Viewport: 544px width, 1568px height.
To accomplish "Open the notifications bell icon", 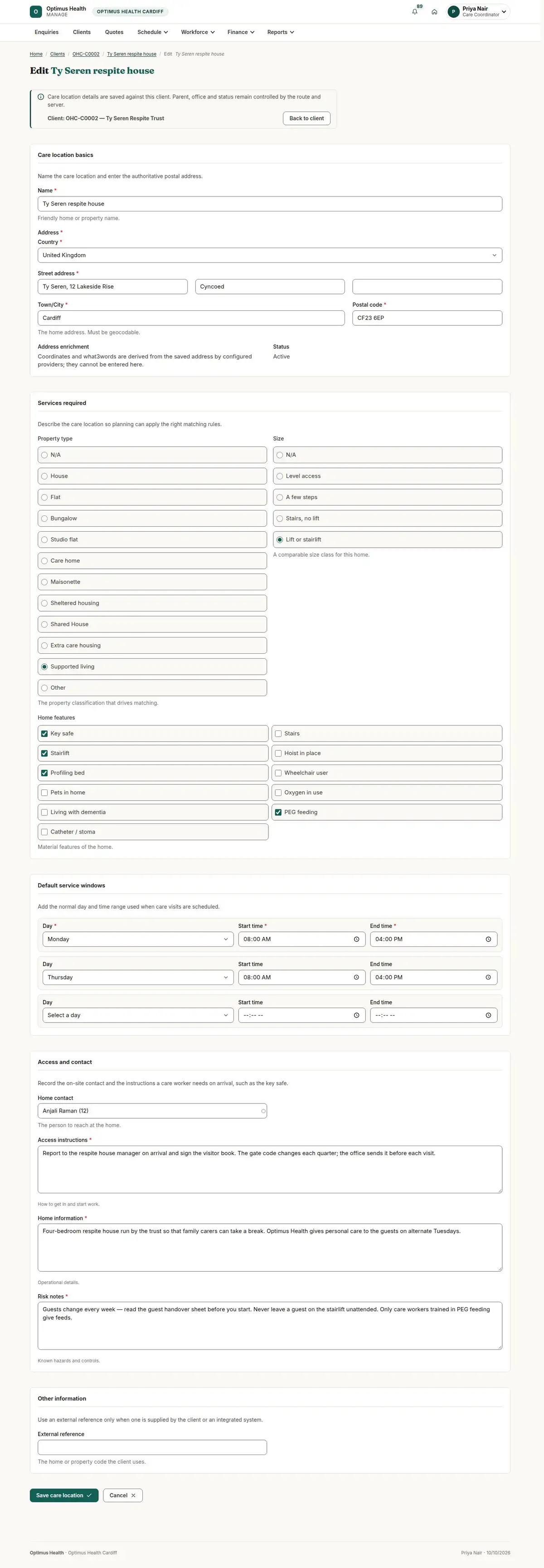I will (415, 11).
